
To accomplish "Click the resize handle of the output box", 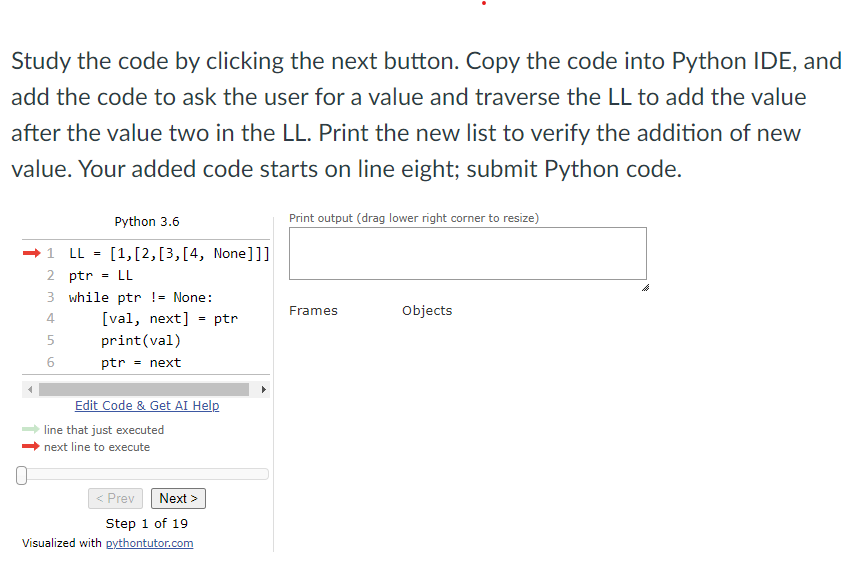I will (646, 286).
